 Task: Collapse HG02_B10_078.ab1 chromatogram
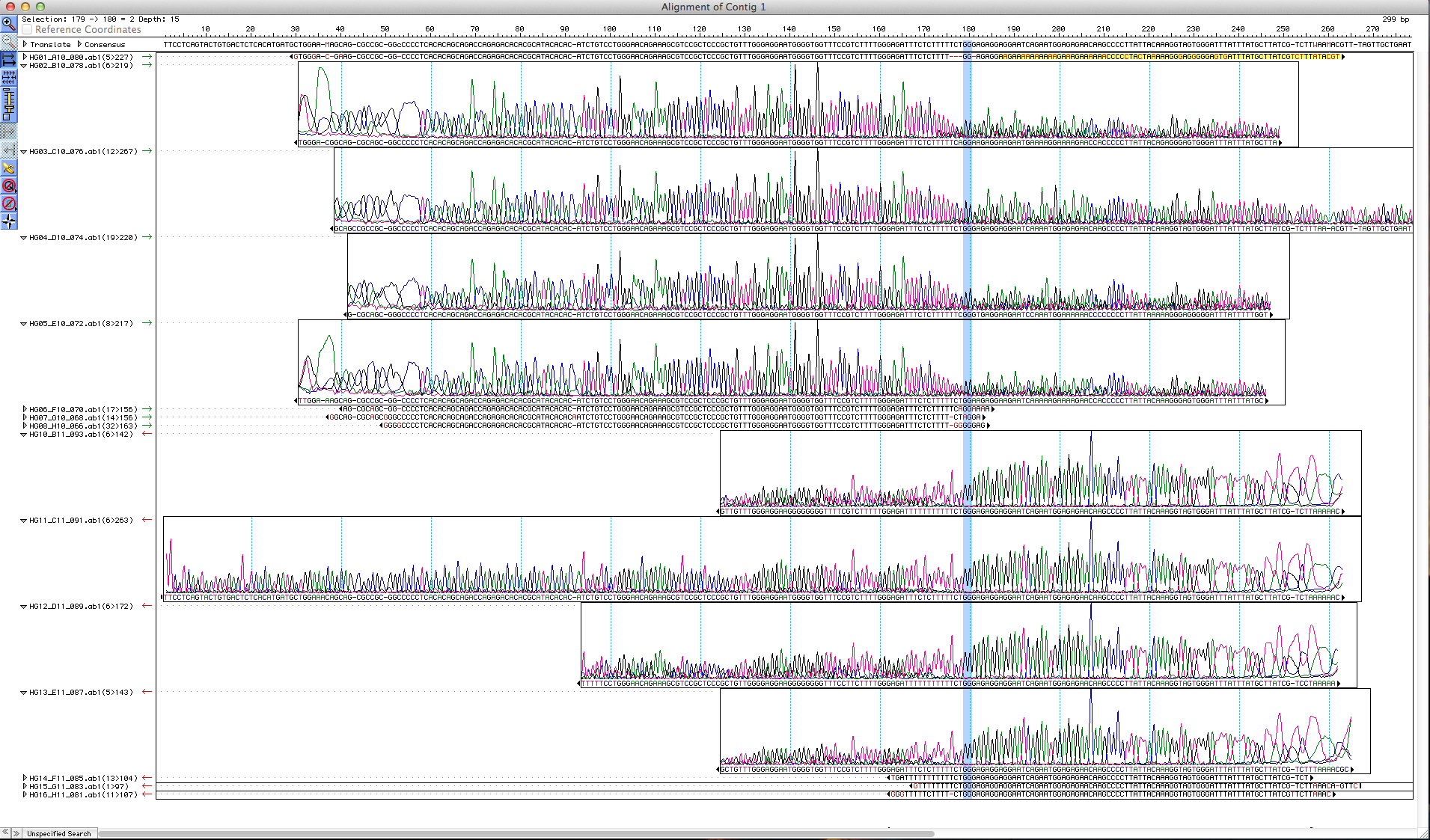(24, 66)
